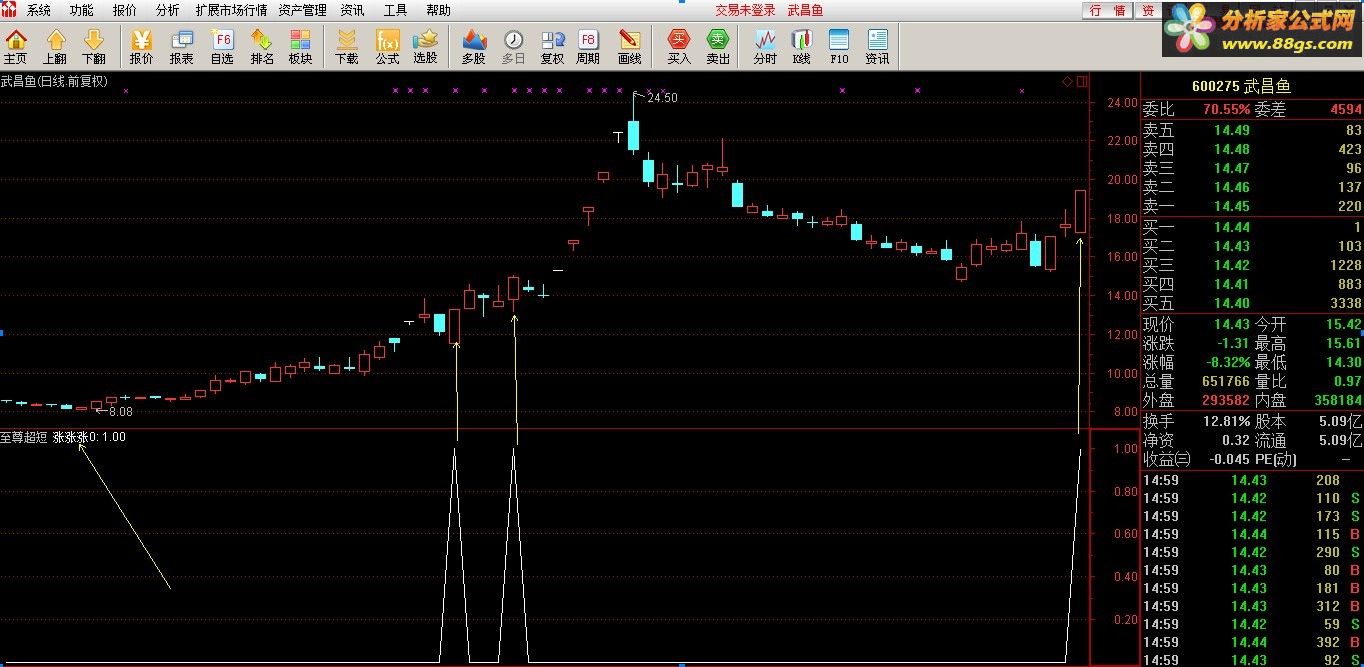The image size is (1364, 667).
Task: Open the 扩展市场行情 menu
Action: [x=232, y=10]
